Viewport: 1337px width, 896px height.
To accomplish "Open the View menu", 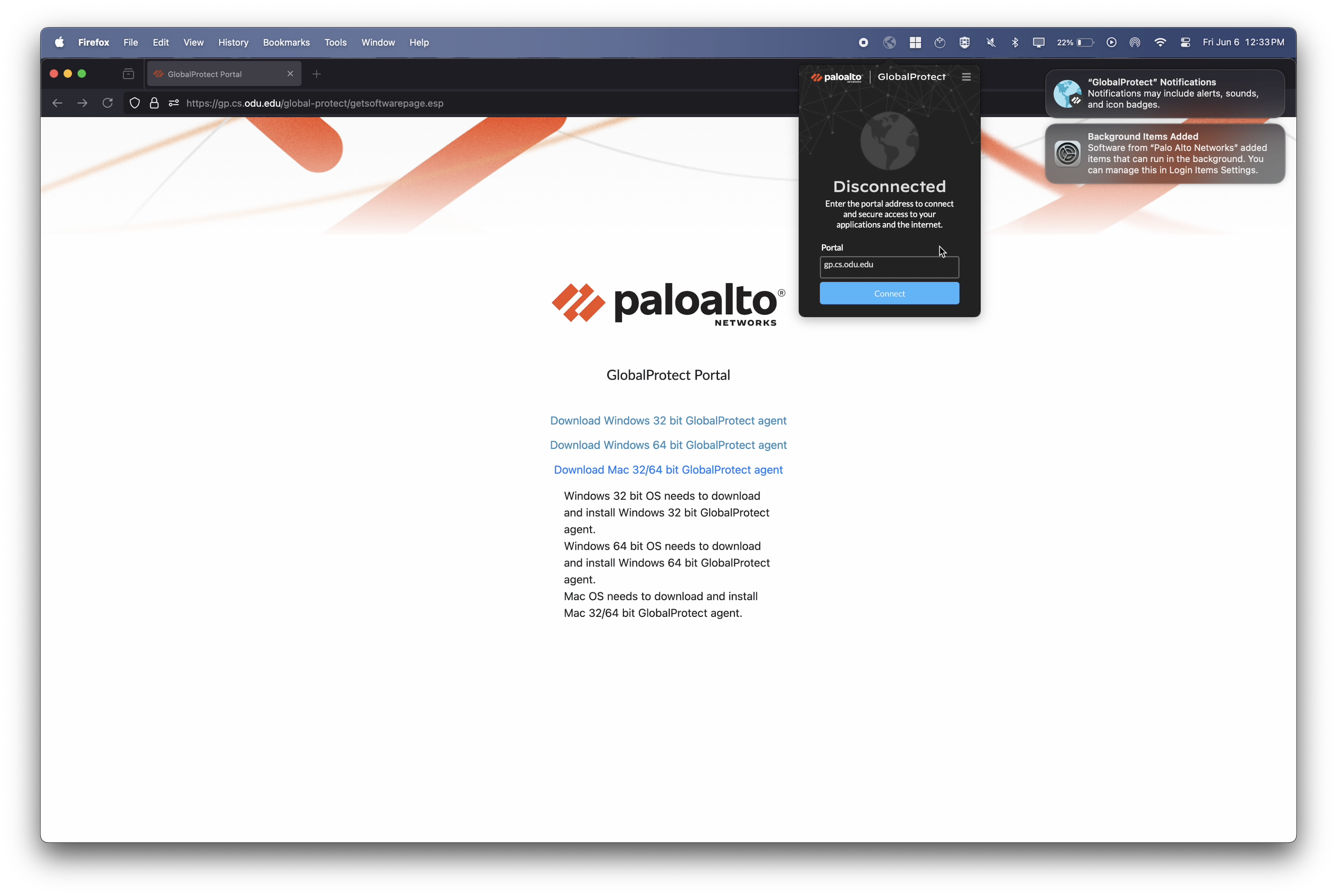I will [x=194, y=42].
